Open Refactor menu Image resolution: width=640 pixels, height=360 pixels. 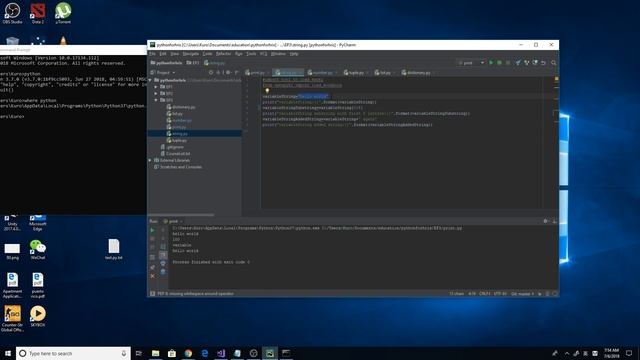tap(223, 54)
